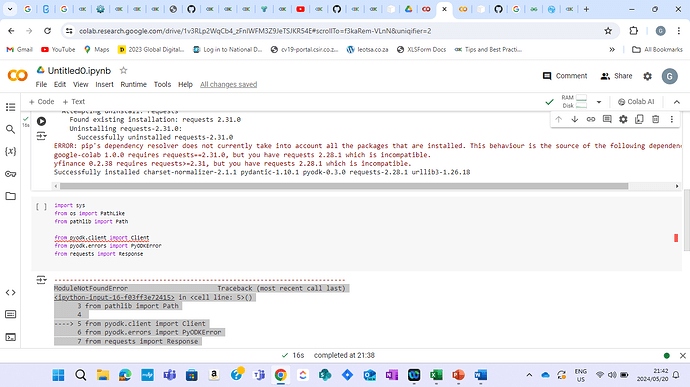Open Excel from the taskbar
Viewport: 690px width, 387px height.
pos(436,375)
